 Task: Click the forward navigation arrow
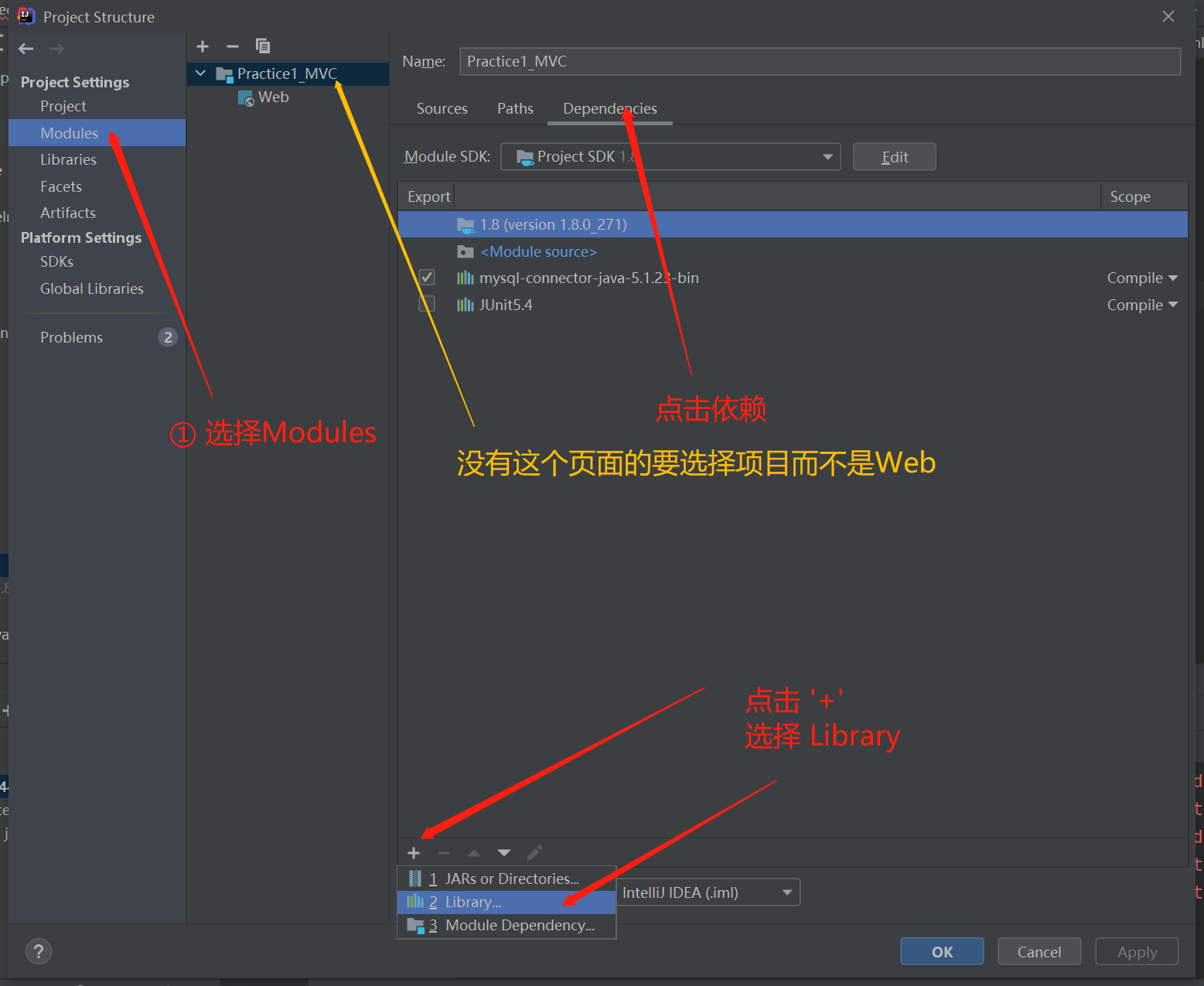[56, 49]
